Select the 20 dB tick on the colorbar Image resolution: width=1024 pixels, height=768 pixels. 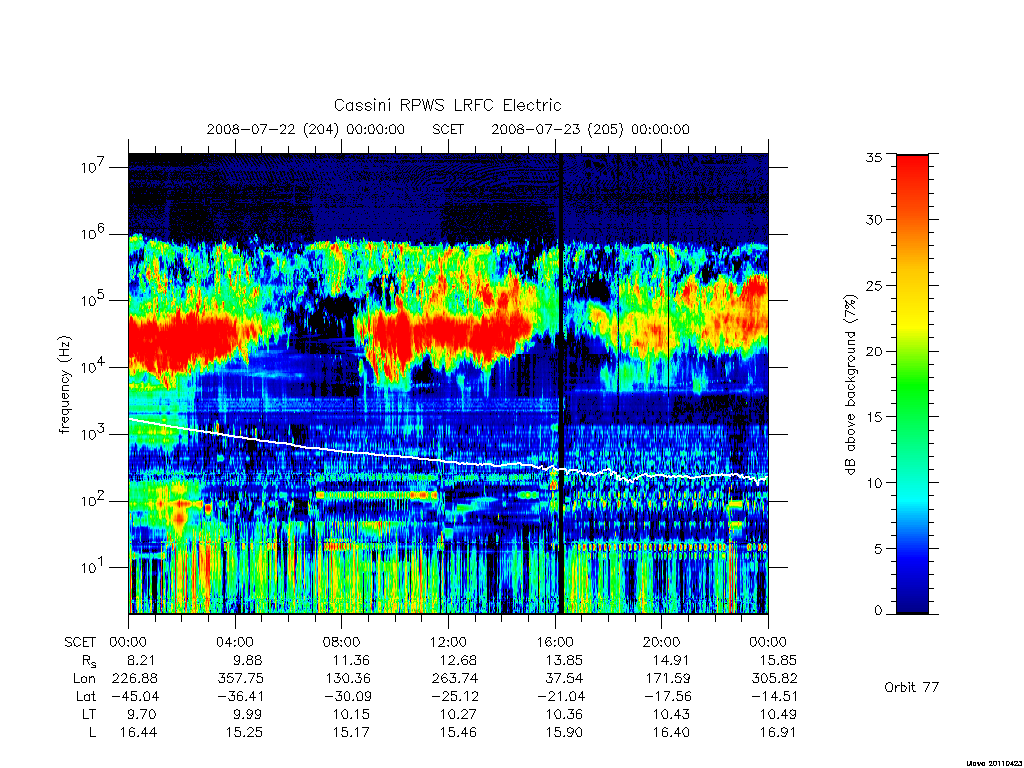click(x=874, y=351)
